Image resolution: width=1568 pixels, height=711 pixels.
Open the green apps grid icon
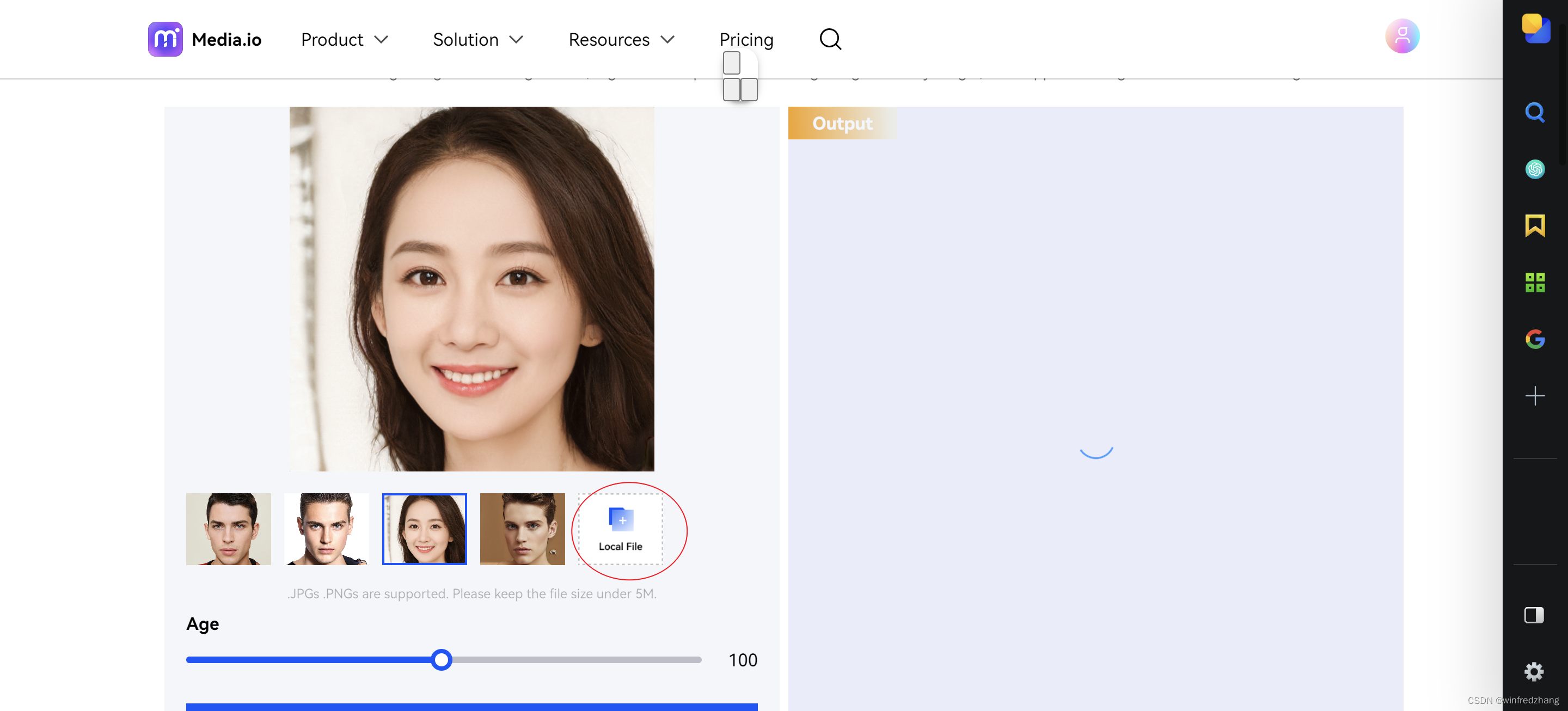click(x=1535, y=283)
